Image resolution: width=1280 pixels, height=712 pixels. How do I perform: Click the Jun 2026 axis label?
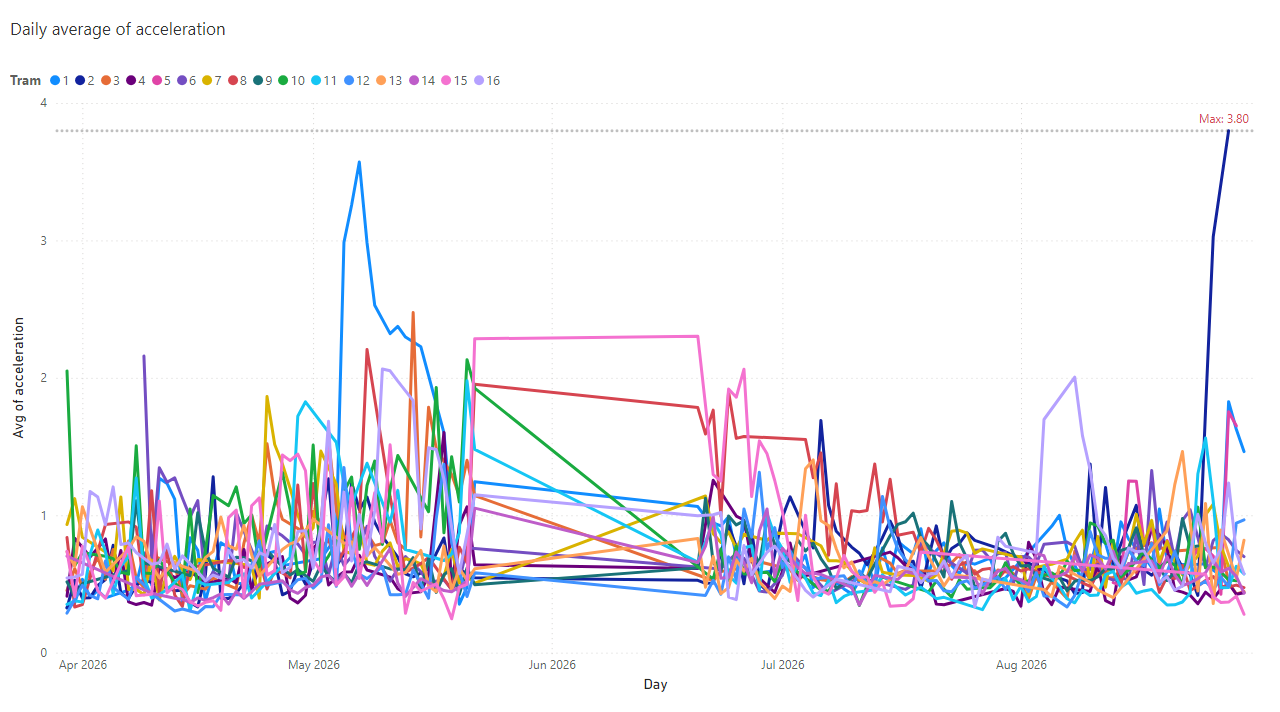(x=551, y=664)
